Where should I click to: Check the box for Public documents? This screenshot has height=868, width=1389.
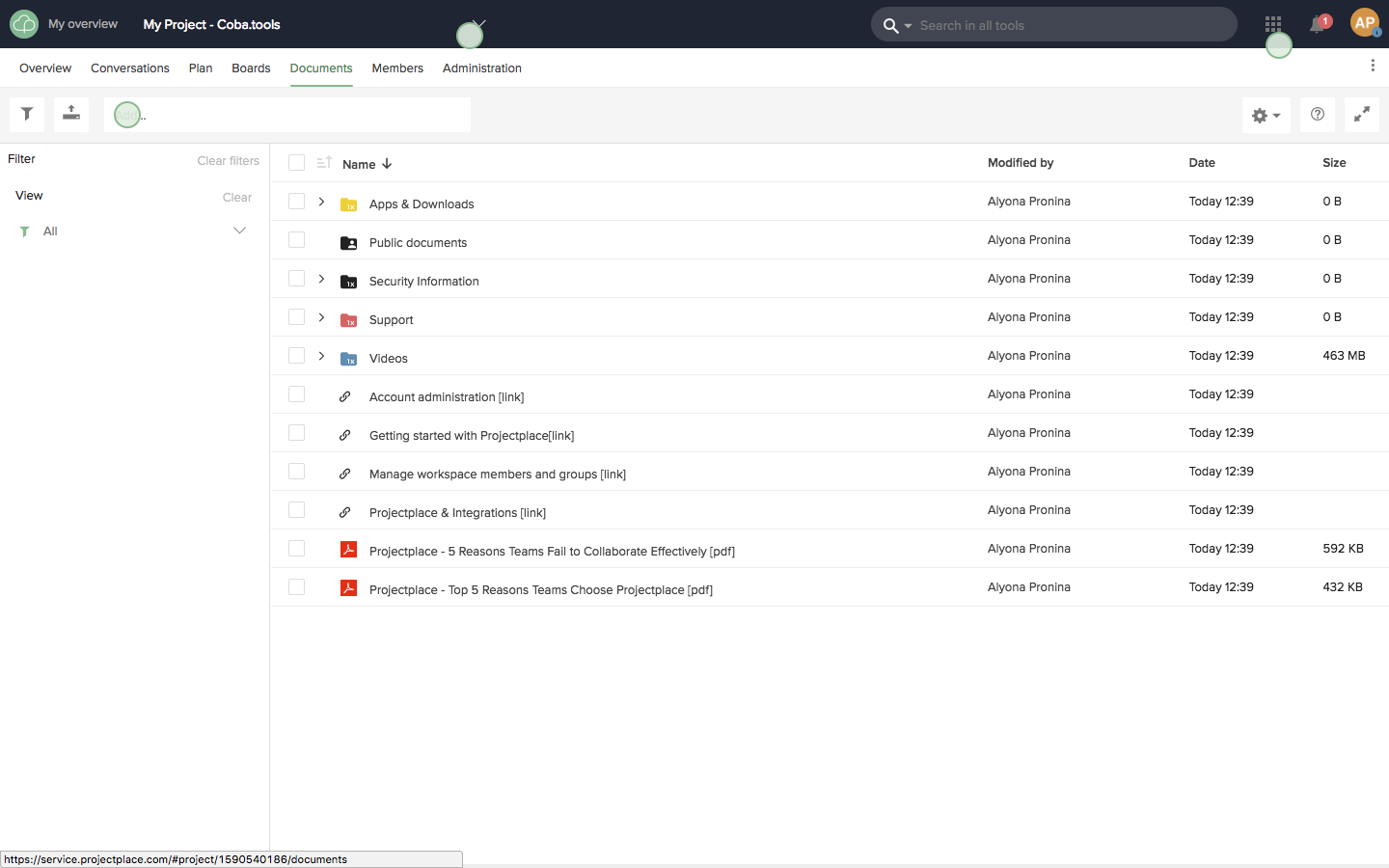[x=297, y=240]
